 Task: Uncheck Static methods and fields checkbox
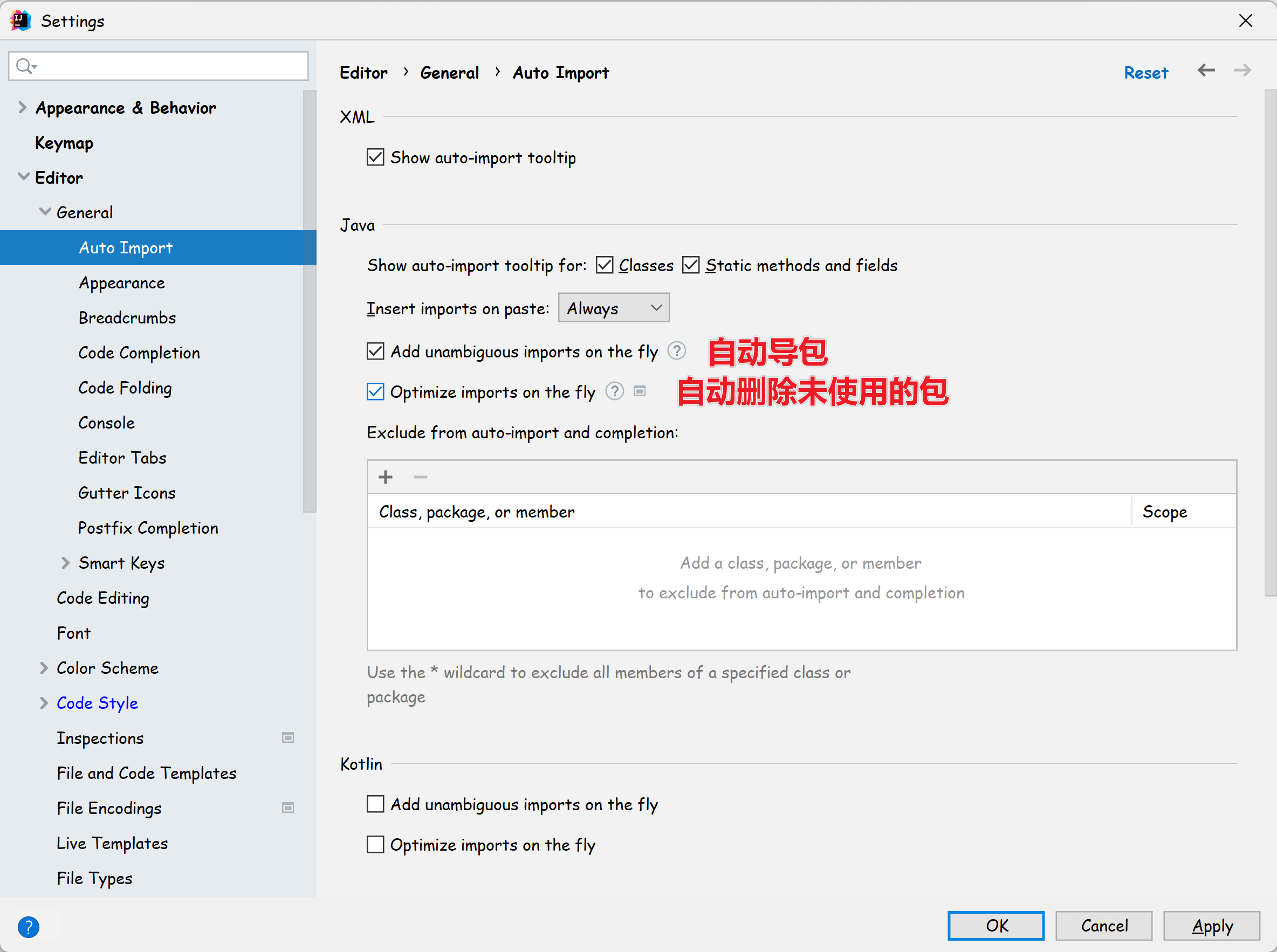click(x=690, y=265)
